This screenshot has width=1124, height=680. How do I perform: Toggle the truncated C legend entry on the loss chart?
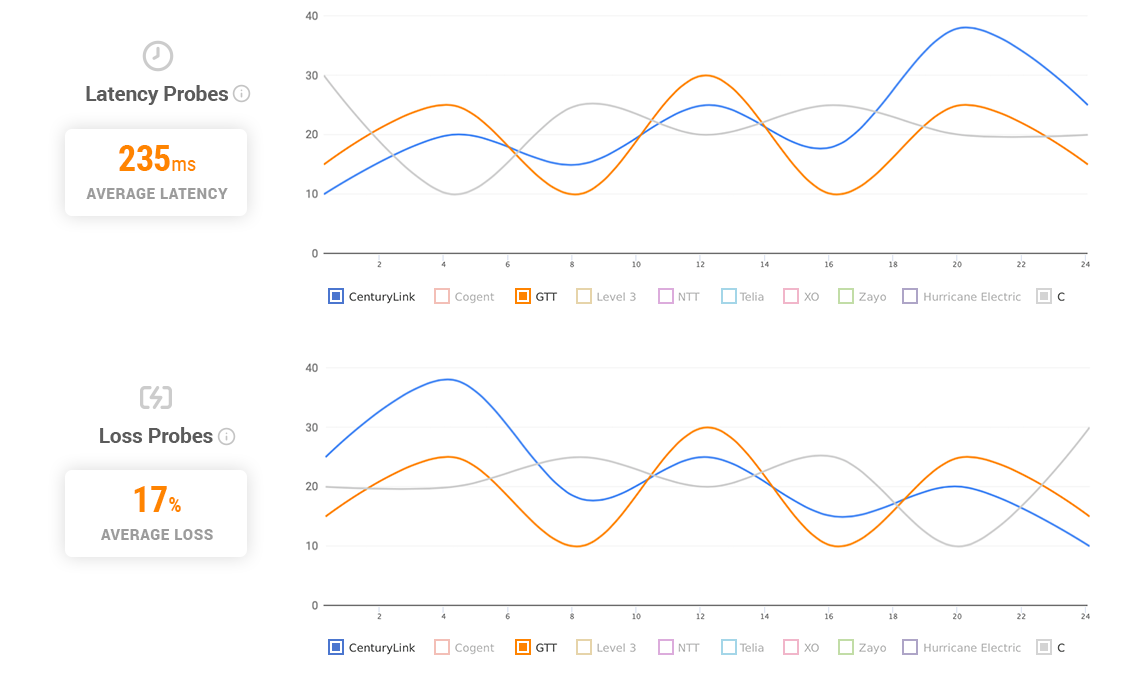click(1043, 647)
